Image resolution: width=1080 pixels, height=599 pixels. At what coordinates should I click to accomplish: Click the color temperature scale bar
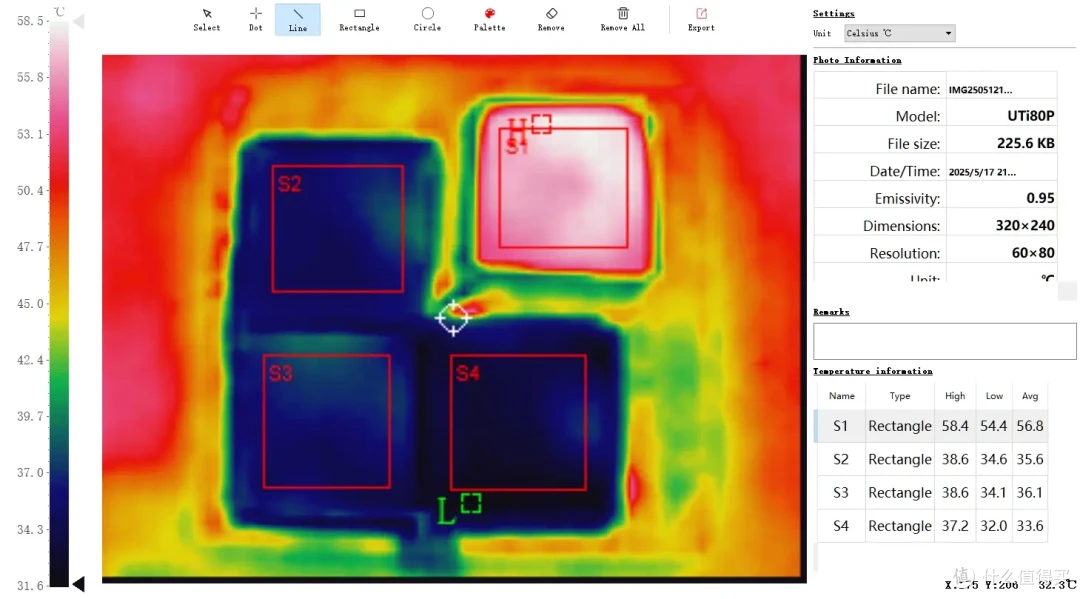click(59, 303)
